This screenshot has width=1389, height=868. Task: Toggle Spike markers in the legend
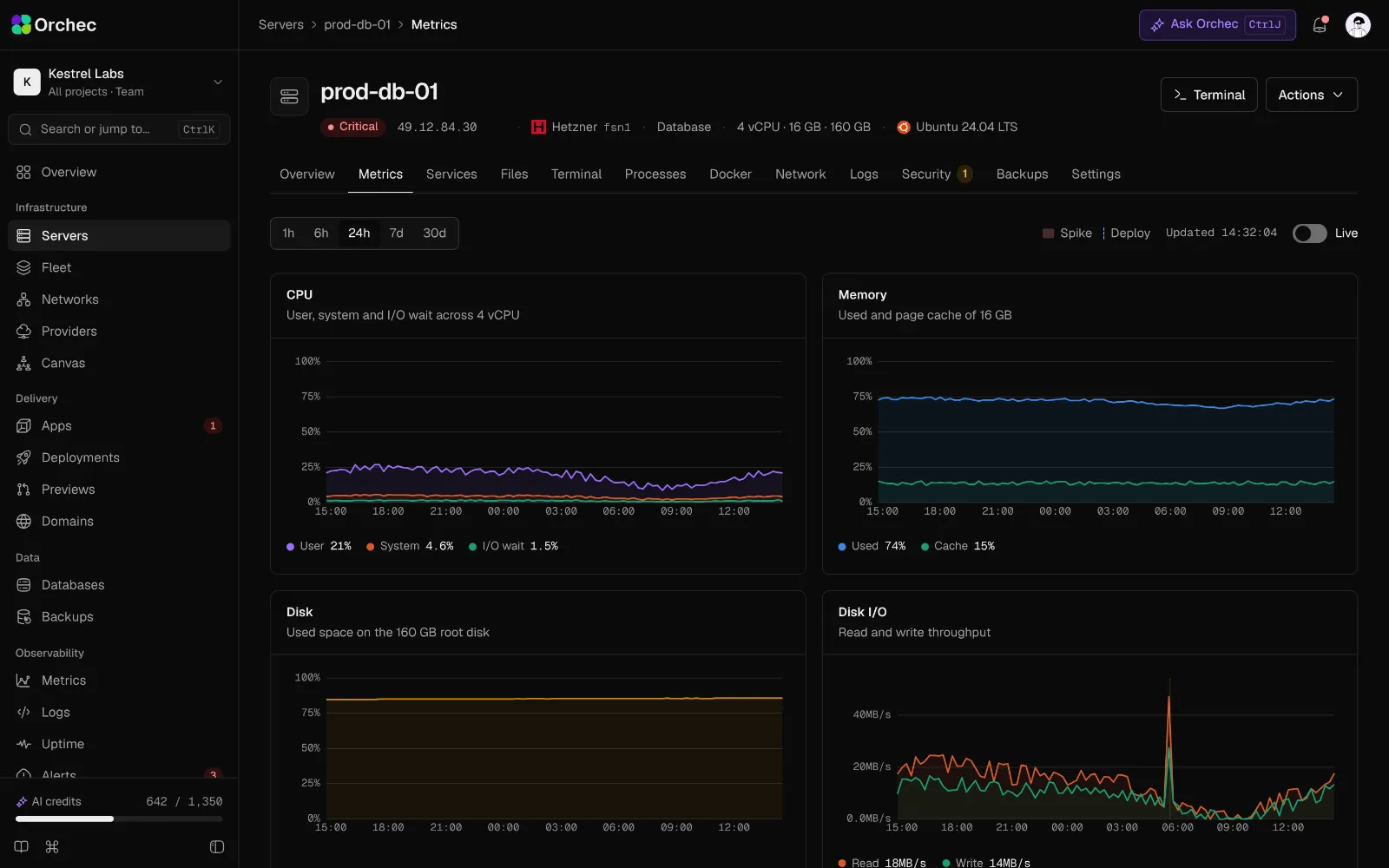click(x=1067, y=233)
